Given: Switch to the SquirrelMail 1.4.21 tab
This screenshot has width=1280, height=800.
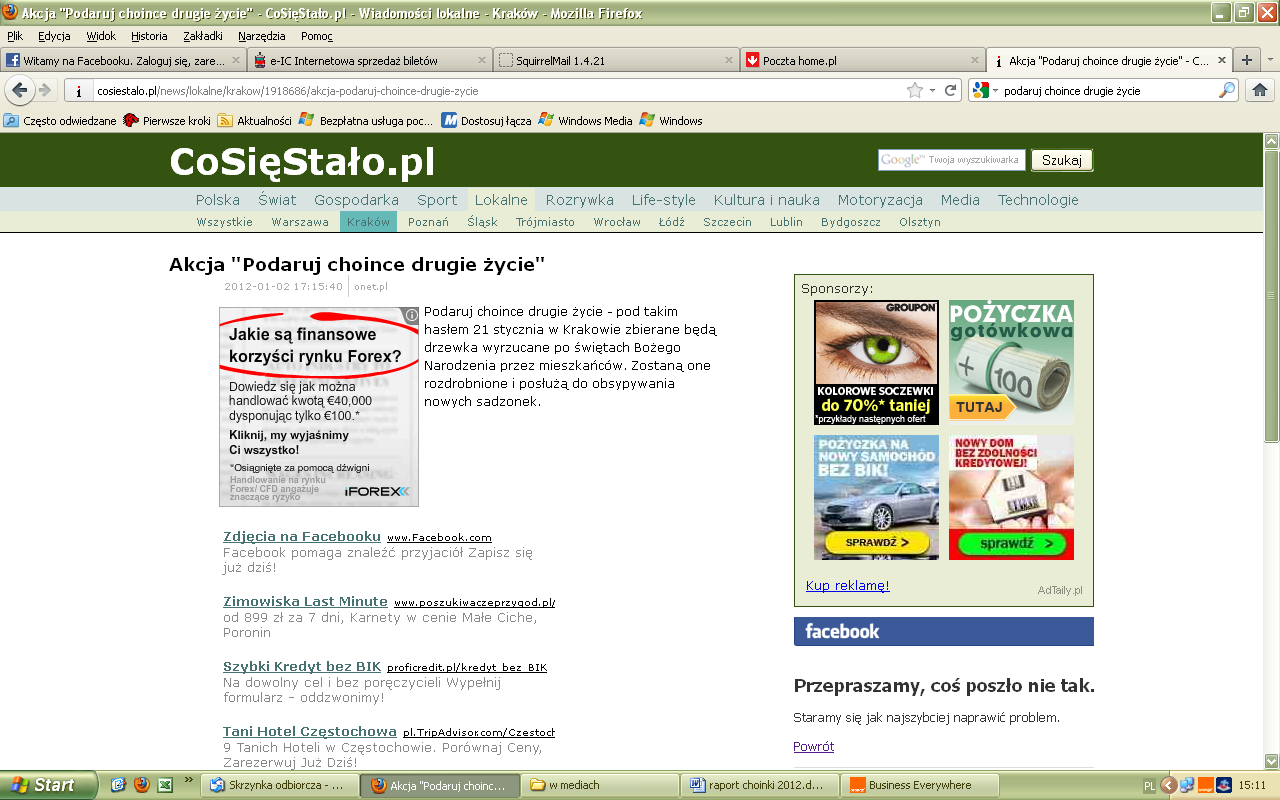Looking at the screenshot, I should 616,60.
